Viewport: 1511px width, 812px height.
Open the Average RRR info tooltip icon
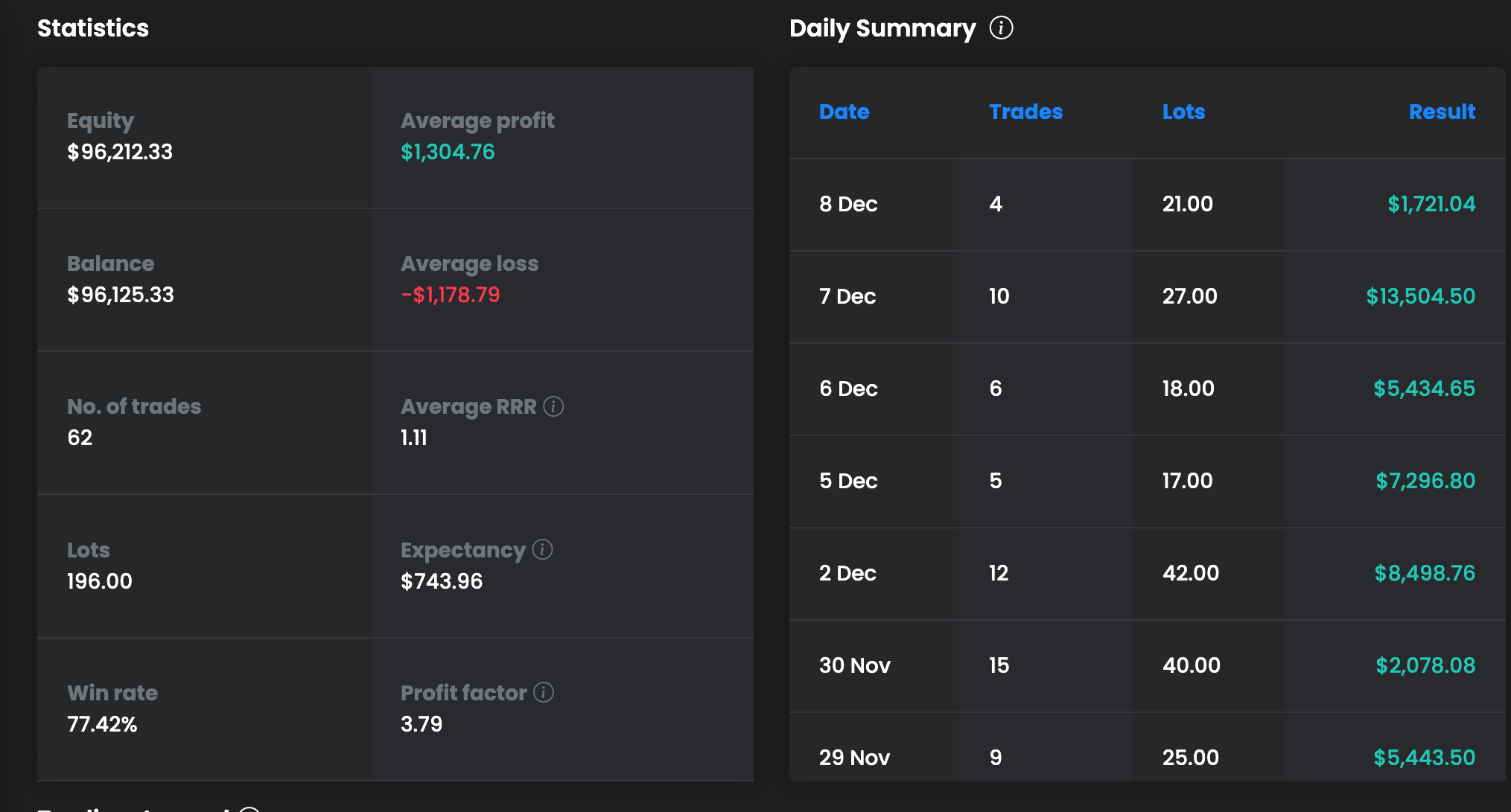pyautogui.click(x=553, y=406)
